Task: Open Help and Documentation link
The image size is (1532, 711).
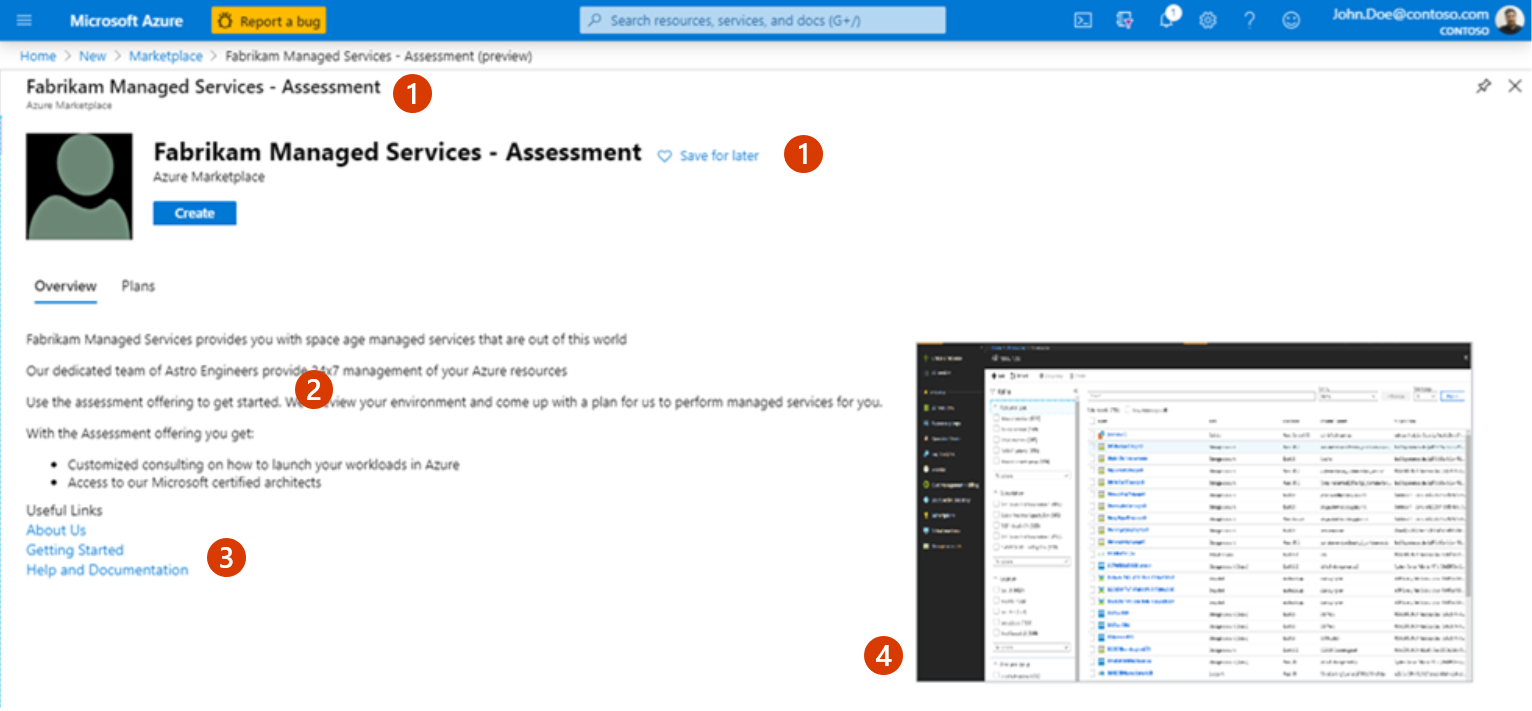Action: 107,570
